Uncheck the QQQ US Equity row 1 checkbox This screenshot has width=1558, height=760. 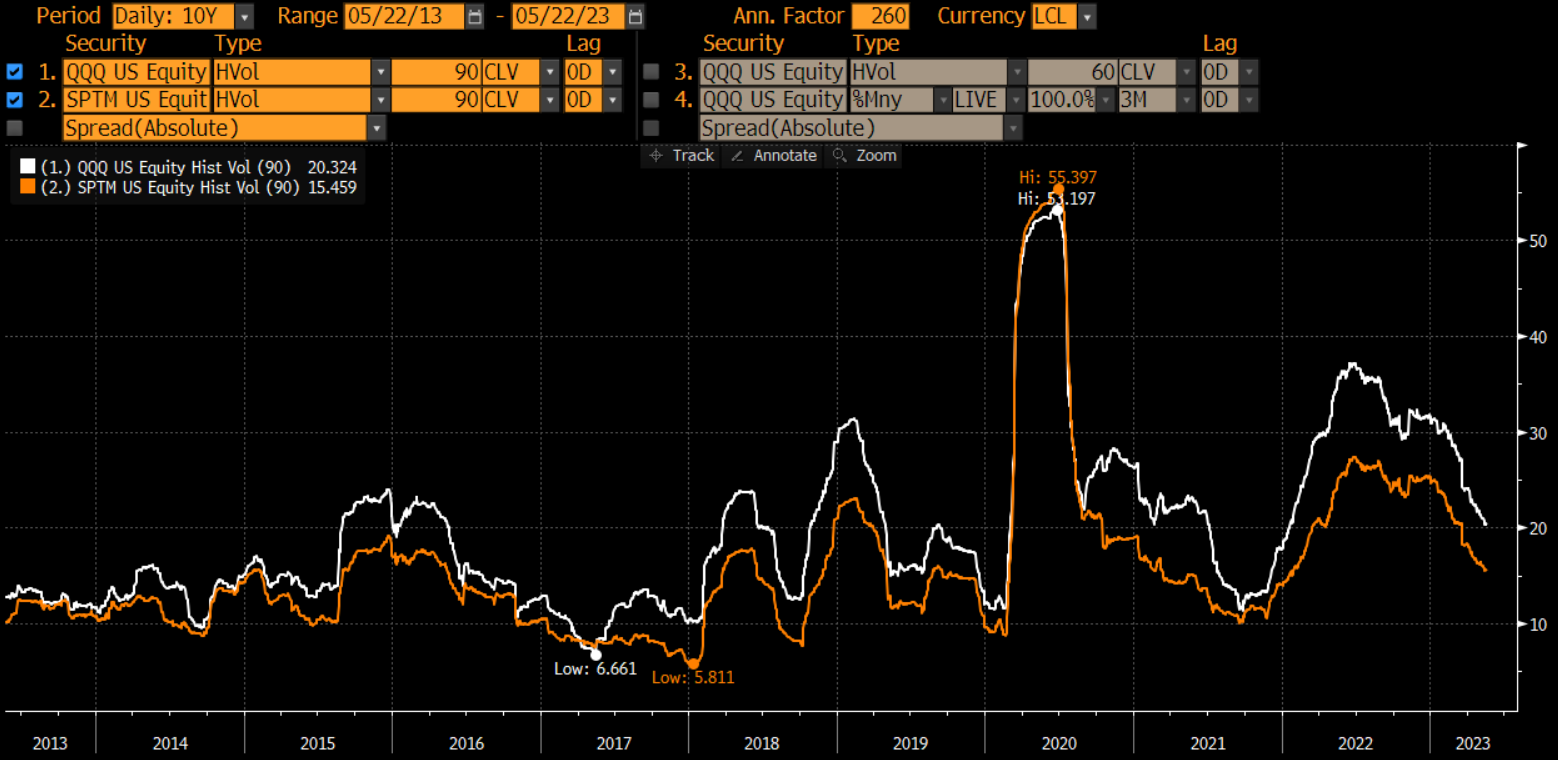tap(12, 71)
